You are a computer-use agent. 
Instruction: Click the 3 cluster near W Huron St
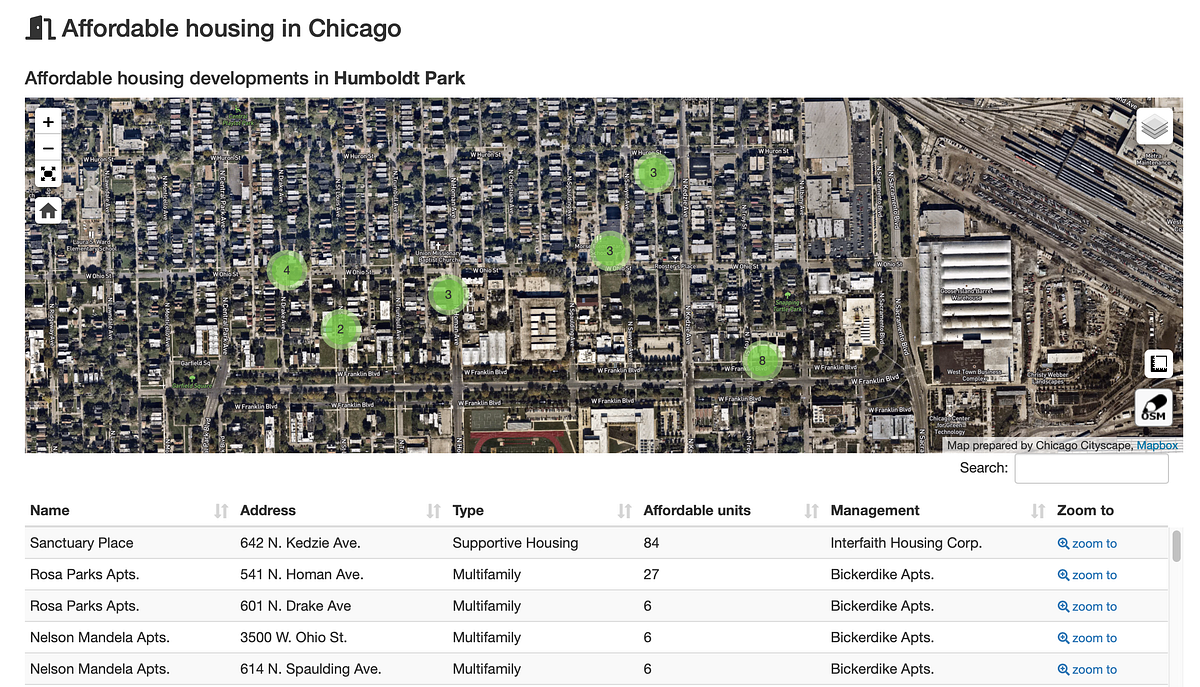pyautogui.click(x=653, y=172)
